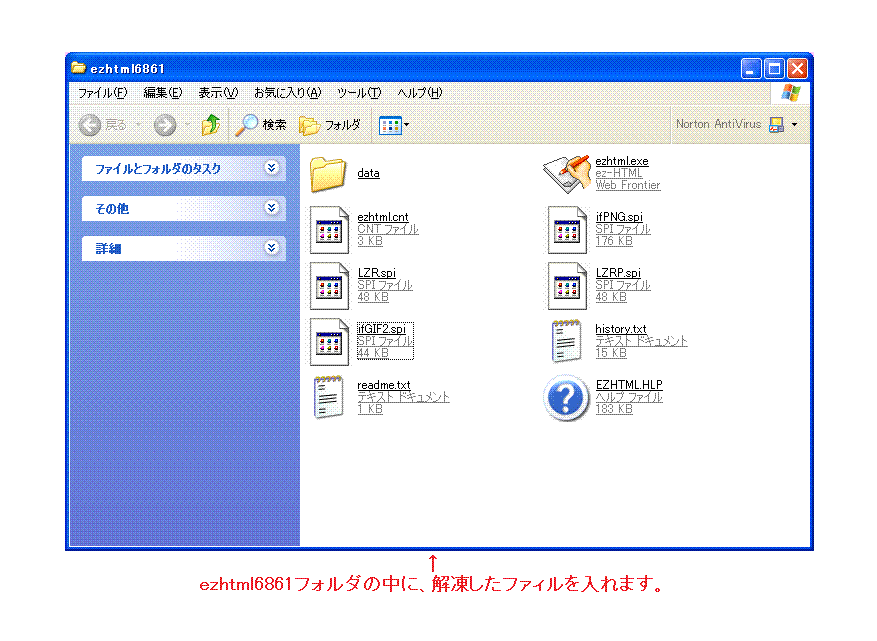Open the 編集(E) menu
This screenshot has height=641, width=877.
163,93
